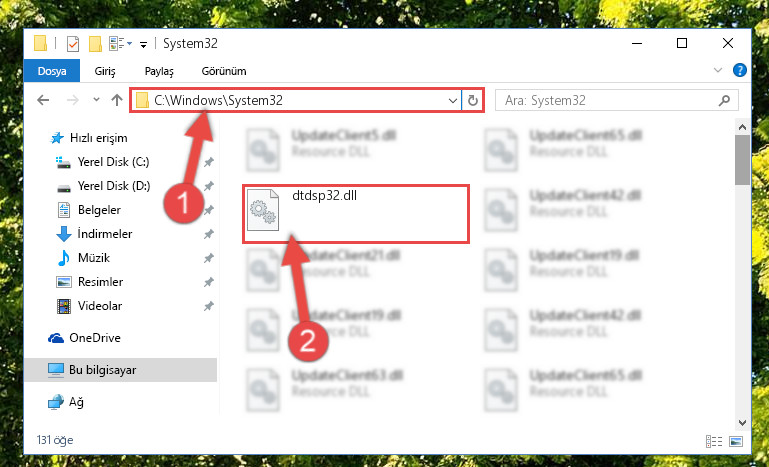Refresh the System32 folder view

[473, 101]
